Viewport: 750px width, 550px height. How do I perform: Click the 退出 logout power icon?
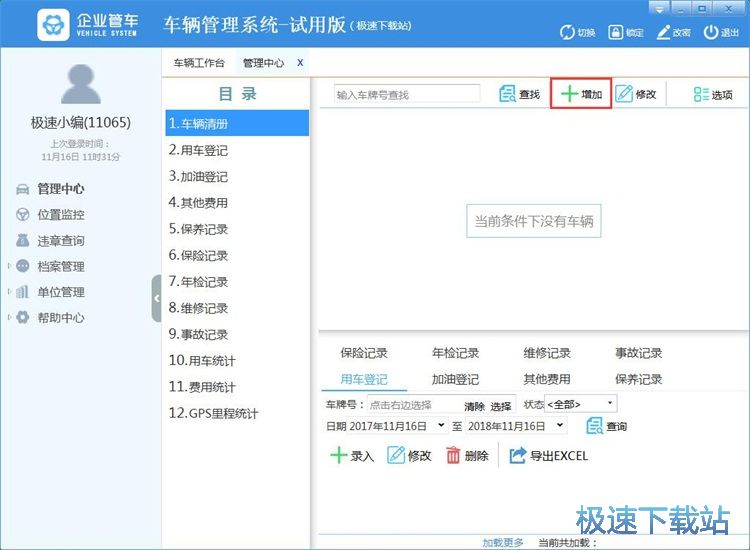(x=711, y=32)
